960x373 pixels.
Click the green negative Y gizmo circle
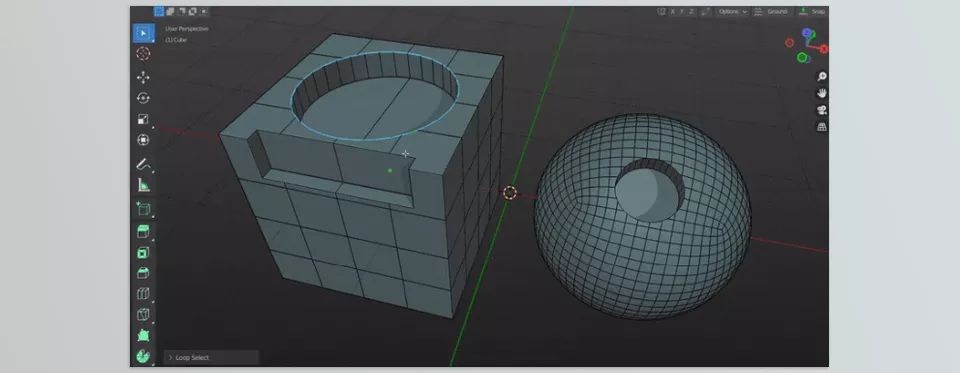(801, 58)
